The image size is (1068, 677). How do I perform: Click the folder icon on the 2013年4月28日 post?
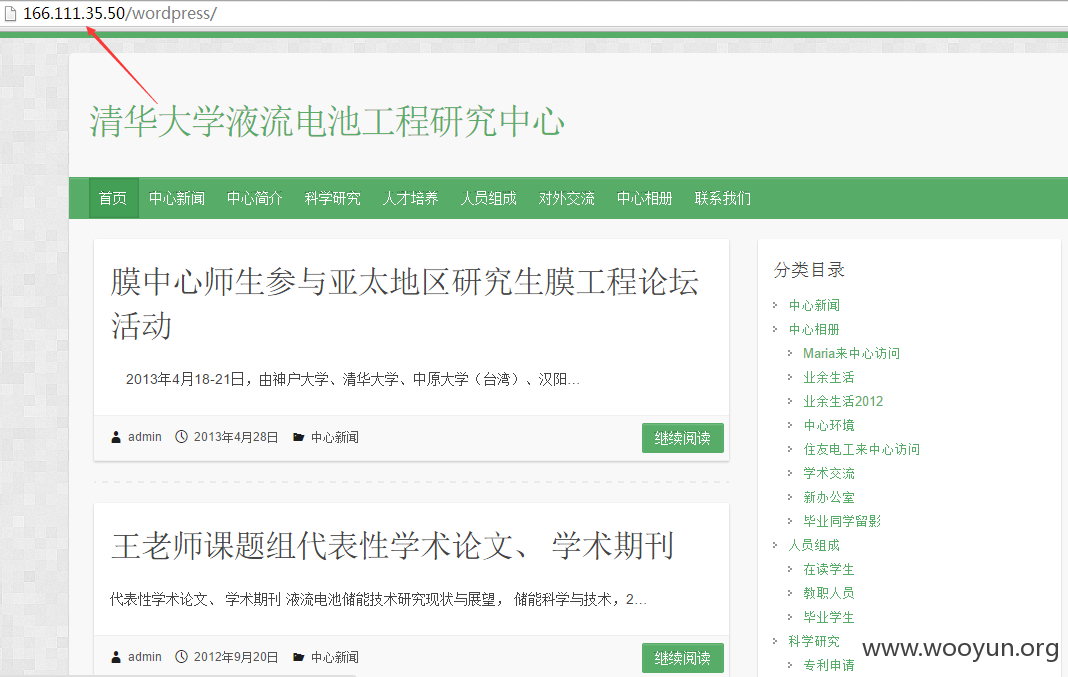pos(298,437)
